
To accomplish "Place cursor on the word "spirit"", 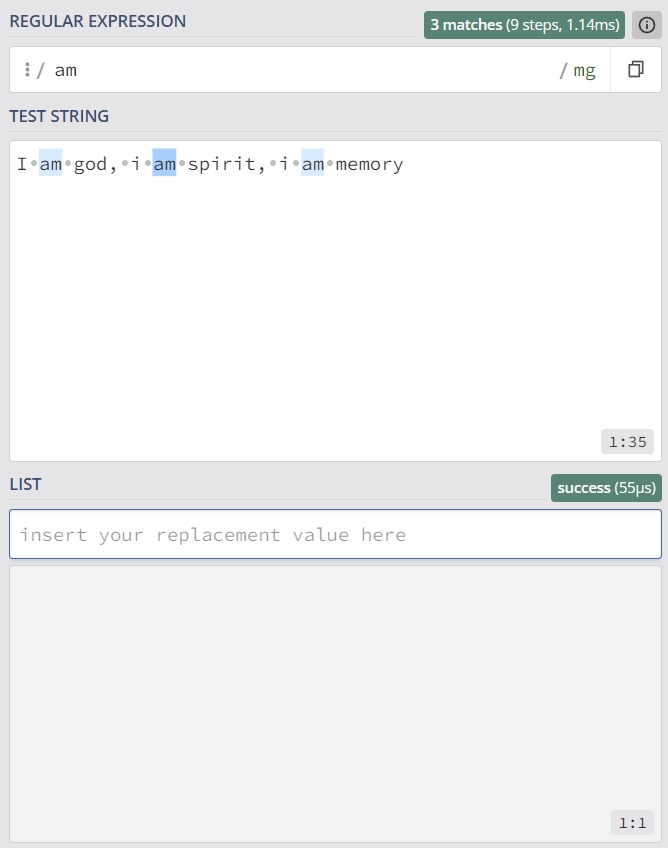I will tap(221, 164).
